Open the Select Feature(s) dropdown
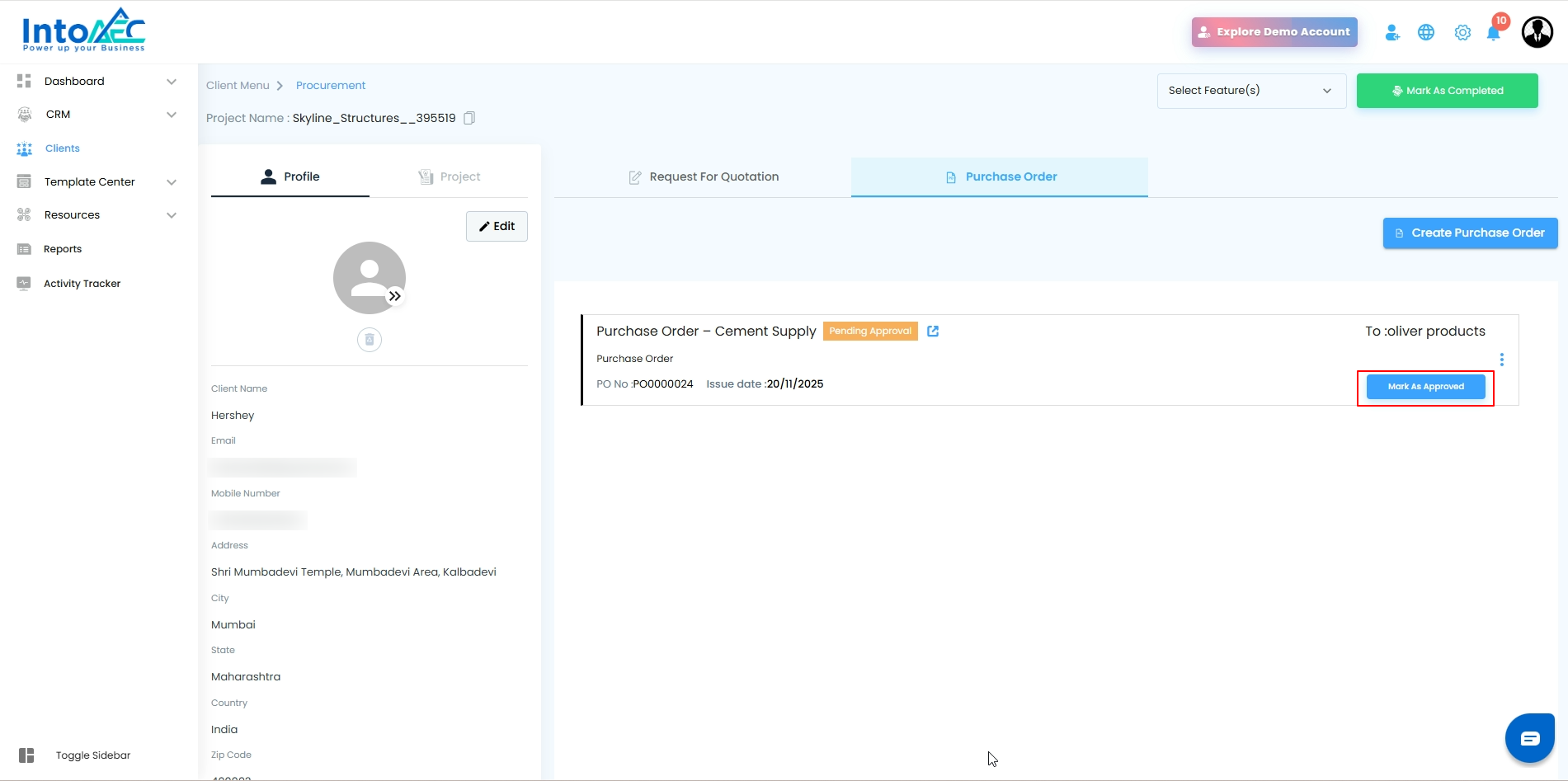 (x=1251, y=91)
